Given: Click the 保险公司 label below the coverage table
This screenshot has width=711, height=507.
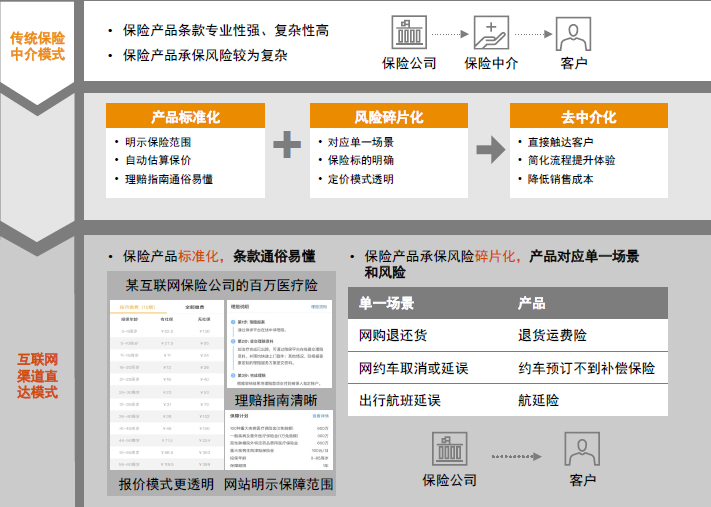Looking at the screenshot, I should (449, 480).
